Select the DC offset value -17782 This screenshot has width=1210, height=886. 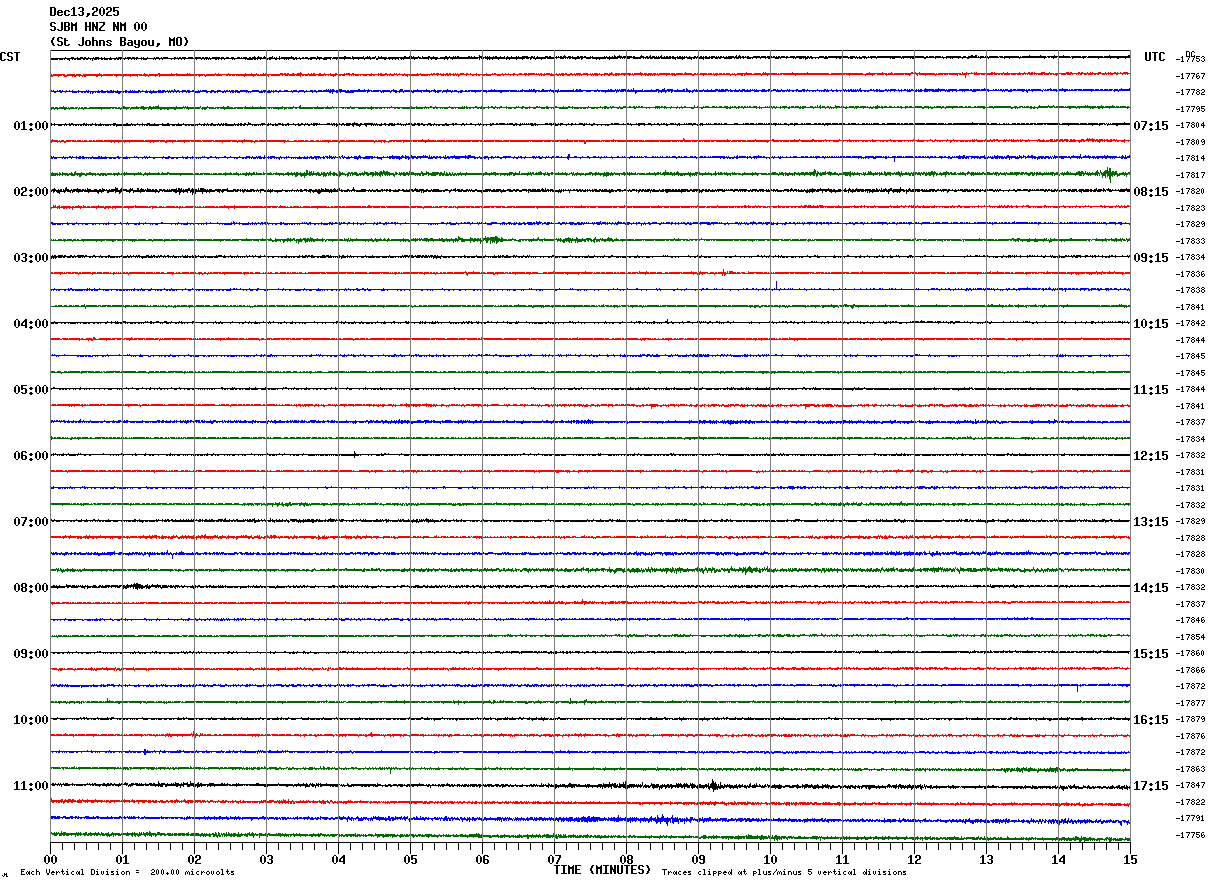1190,92
